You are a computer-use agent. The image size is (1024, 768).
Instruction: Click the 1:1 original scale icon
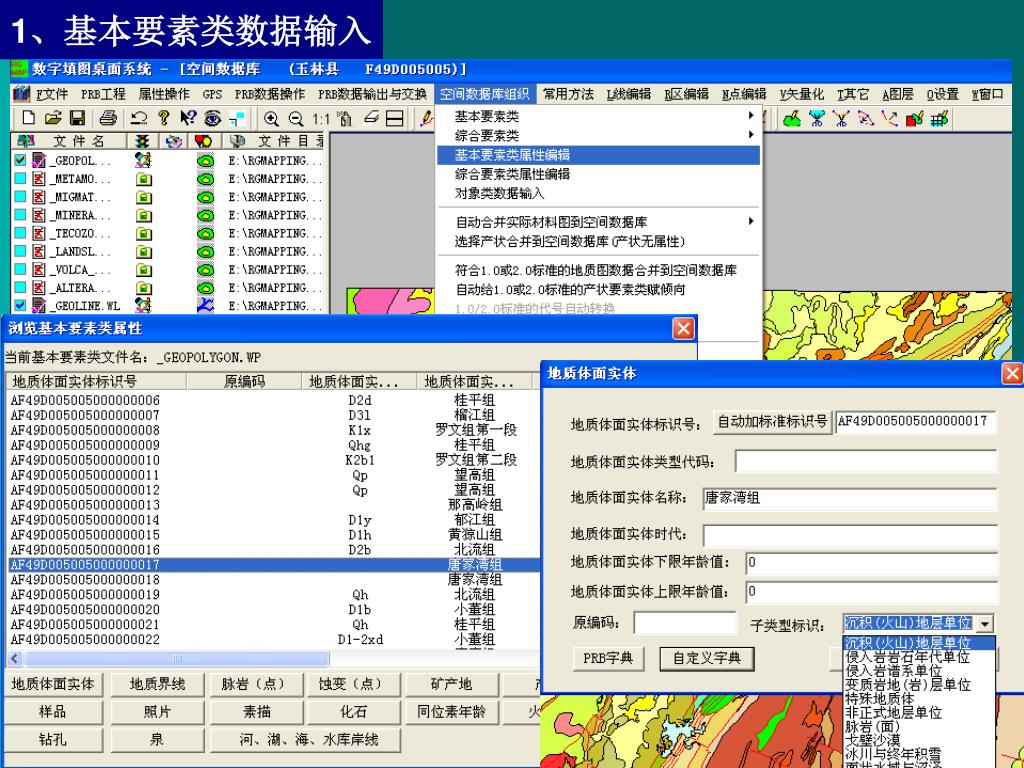[x=321, y=119]
